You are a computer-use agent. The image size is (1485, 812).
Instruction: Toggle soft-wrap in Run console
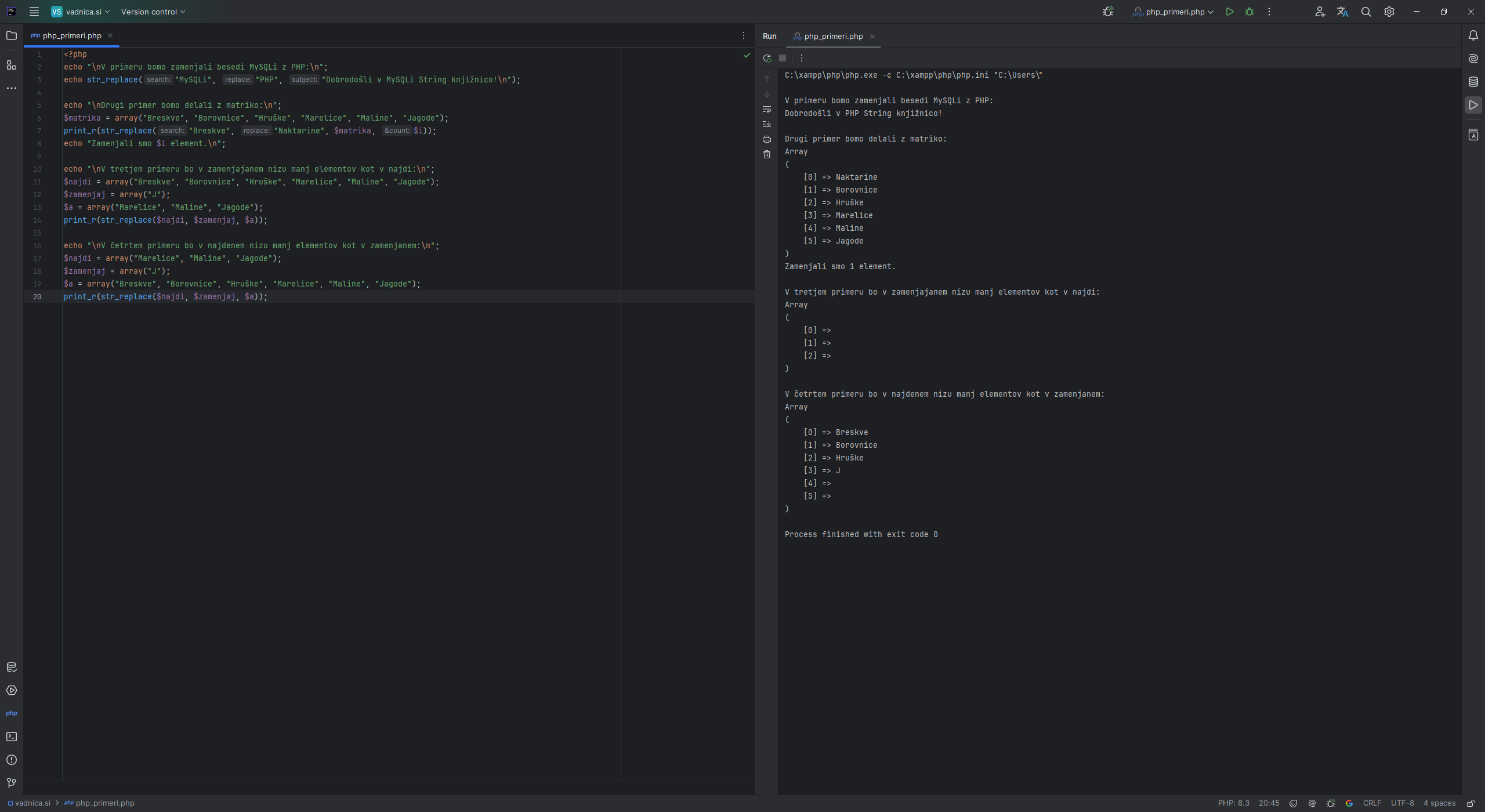tap(767, 109)
